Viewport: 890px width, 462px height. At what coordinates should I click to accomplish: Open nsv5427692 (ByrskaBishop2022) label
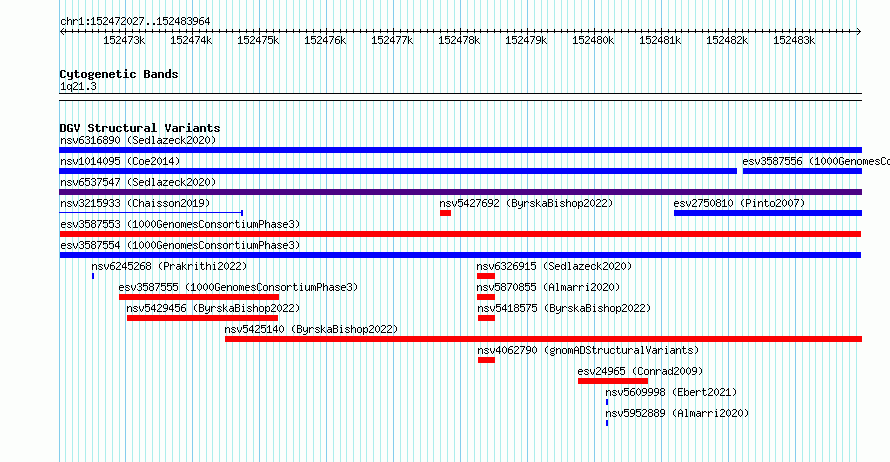(526, 203)
